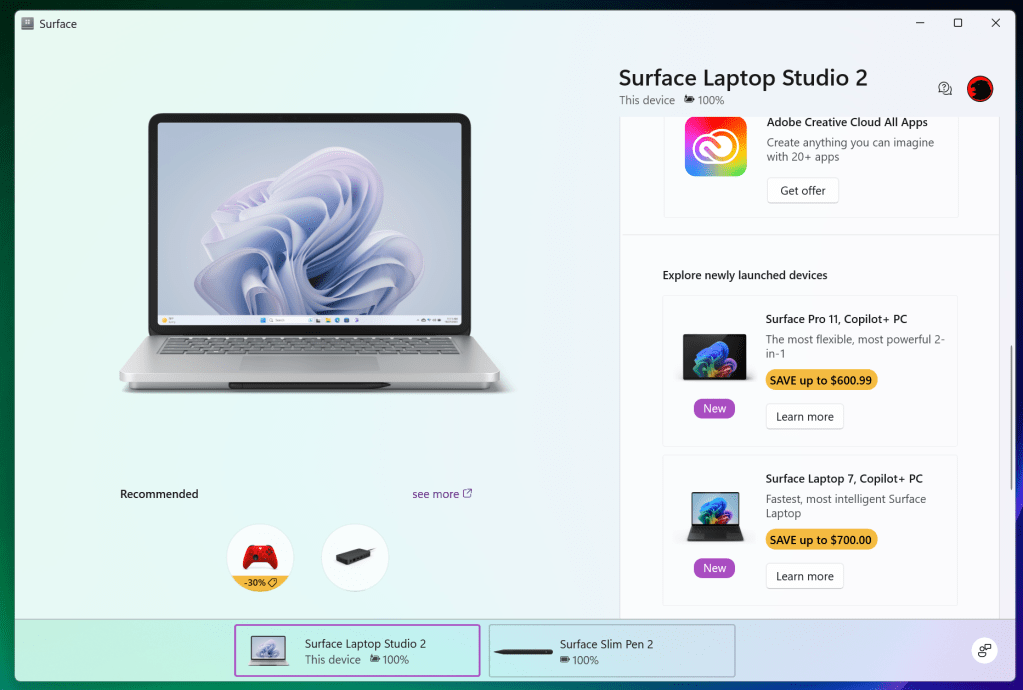
Task: Open the device link icon at bottom right
Action: tap(984, 650)
